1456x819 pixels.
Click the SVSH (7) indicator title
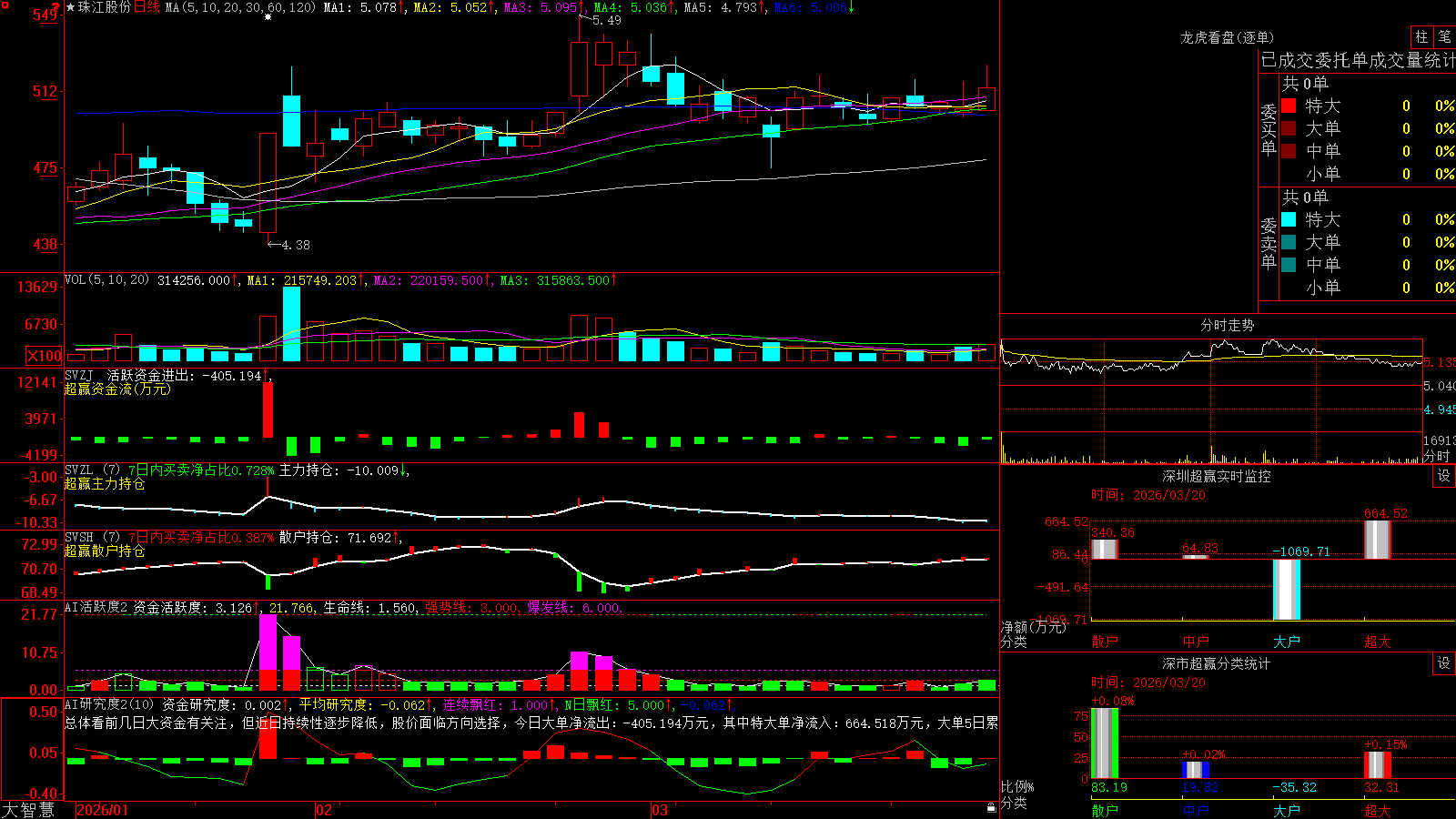pyautogui.click(x=92, y=538)
